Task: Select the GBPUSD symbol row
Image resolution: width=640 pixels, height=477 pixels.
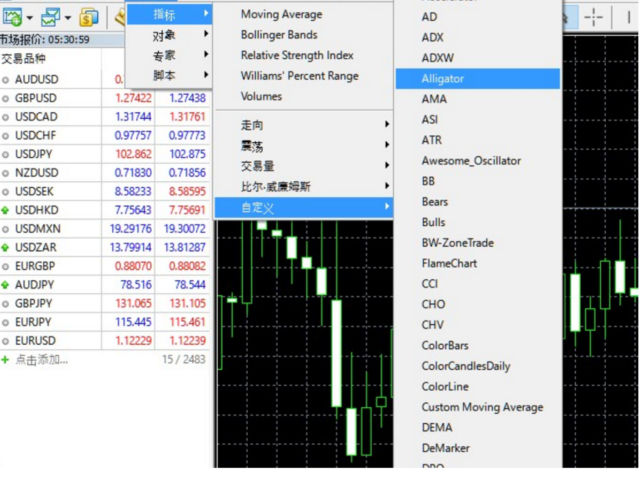Action: 36,97
